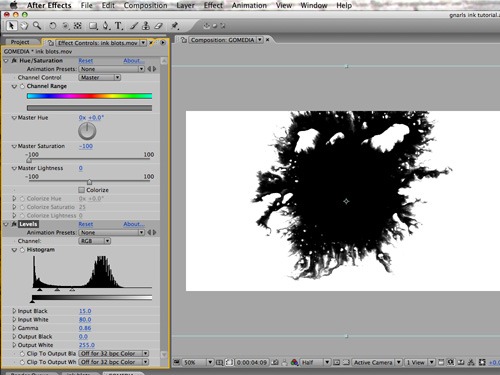Click the Input White value 80.0
This screenshot has width=500, height=375.
pos(85,320)
